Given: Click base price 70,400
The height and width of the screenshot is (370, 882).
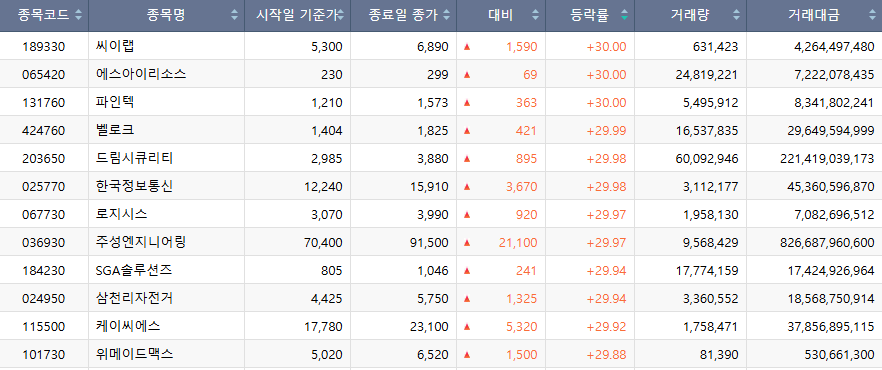Looking at the screenshot, I should 323,243.
